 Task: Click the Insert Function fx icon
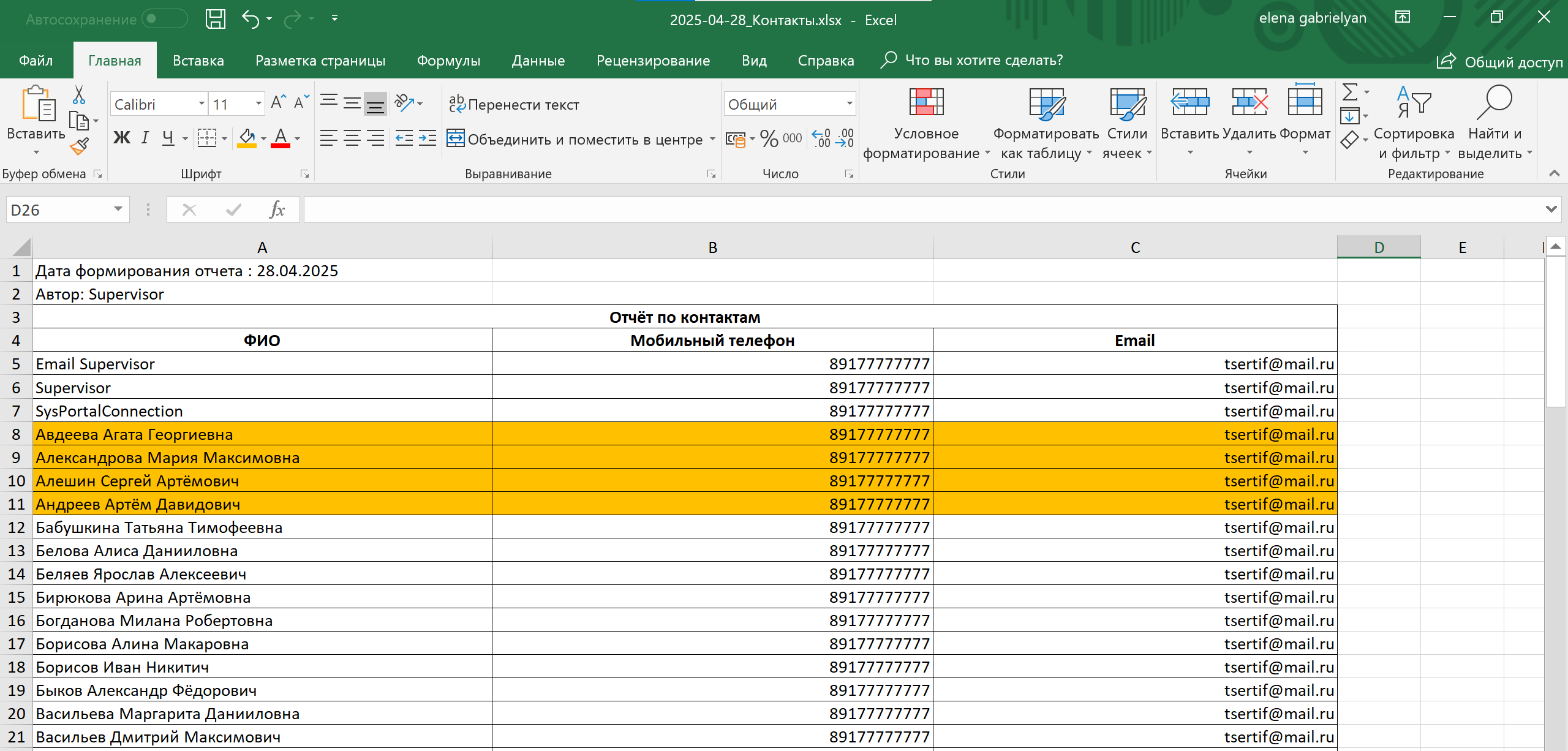tap(277, 210)
